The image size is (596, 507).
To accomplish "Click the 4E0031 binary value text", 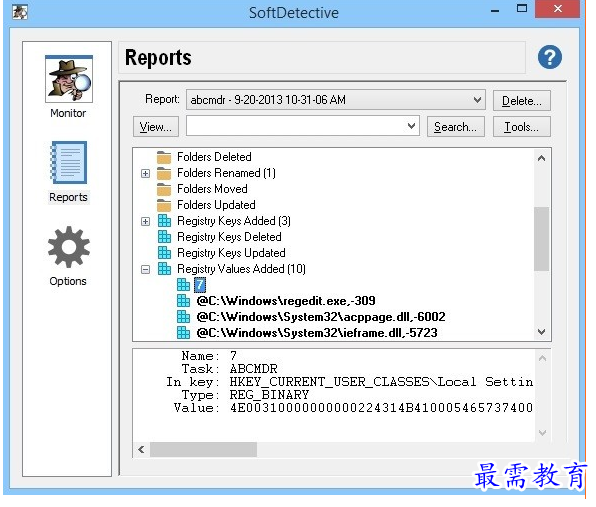I will pyautogui.click(x=381, y=408).
